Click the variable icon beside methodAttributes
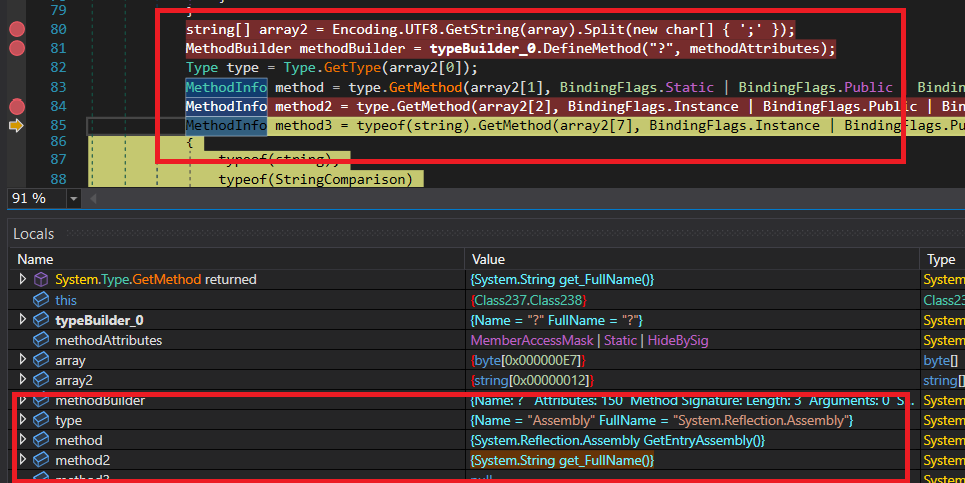 coord(41,340)
